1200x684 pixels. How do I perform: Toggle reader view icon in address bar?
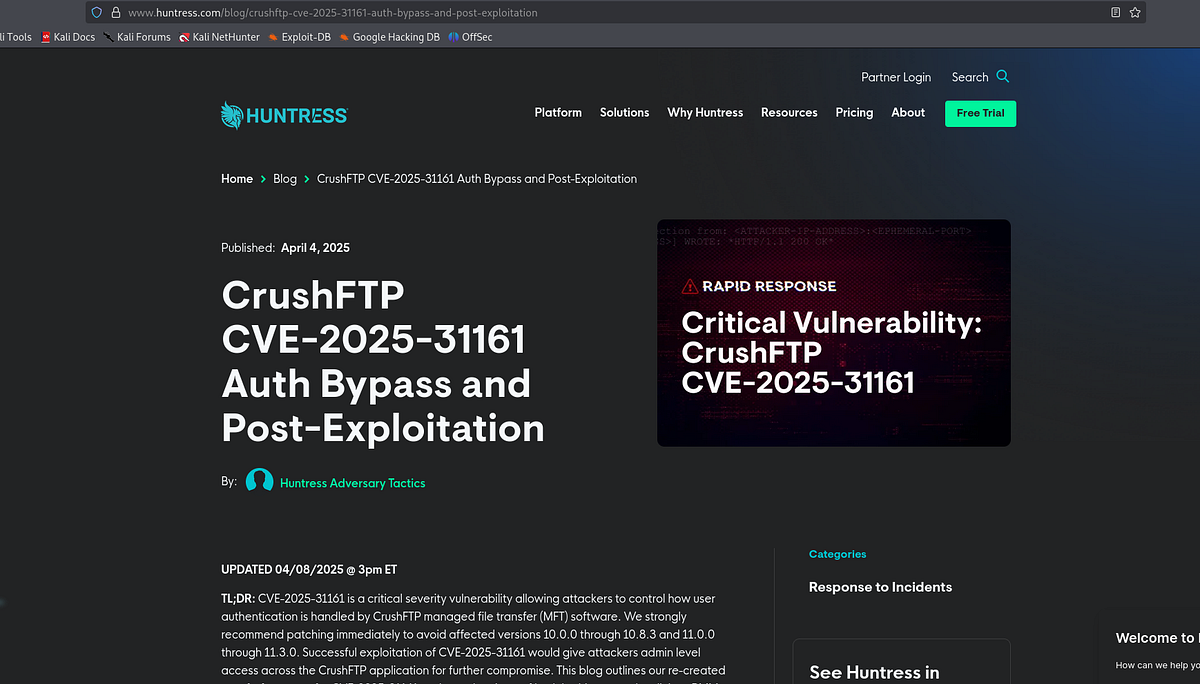1116,13
